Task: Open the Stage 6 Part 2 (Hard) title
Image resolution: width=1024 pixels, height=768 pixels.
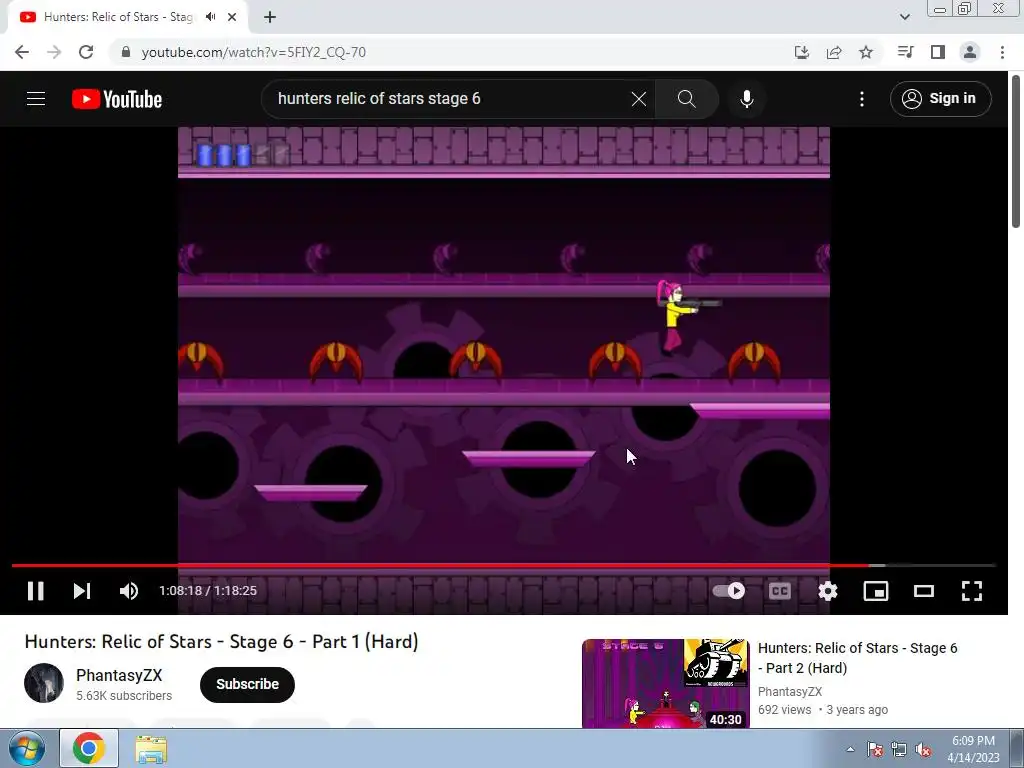Action: click(857, 658)
